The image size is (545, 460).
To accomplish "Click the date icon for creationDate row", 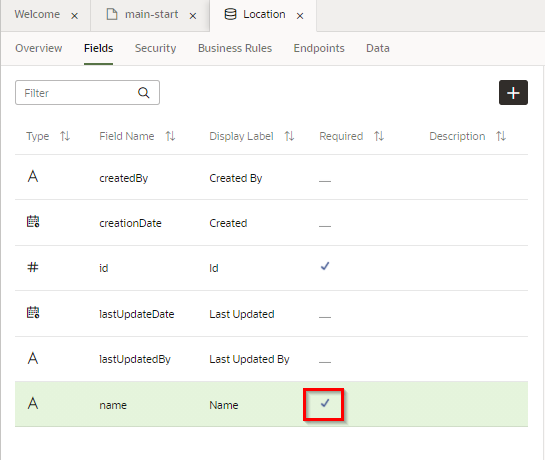I will (x=33, y=221).
